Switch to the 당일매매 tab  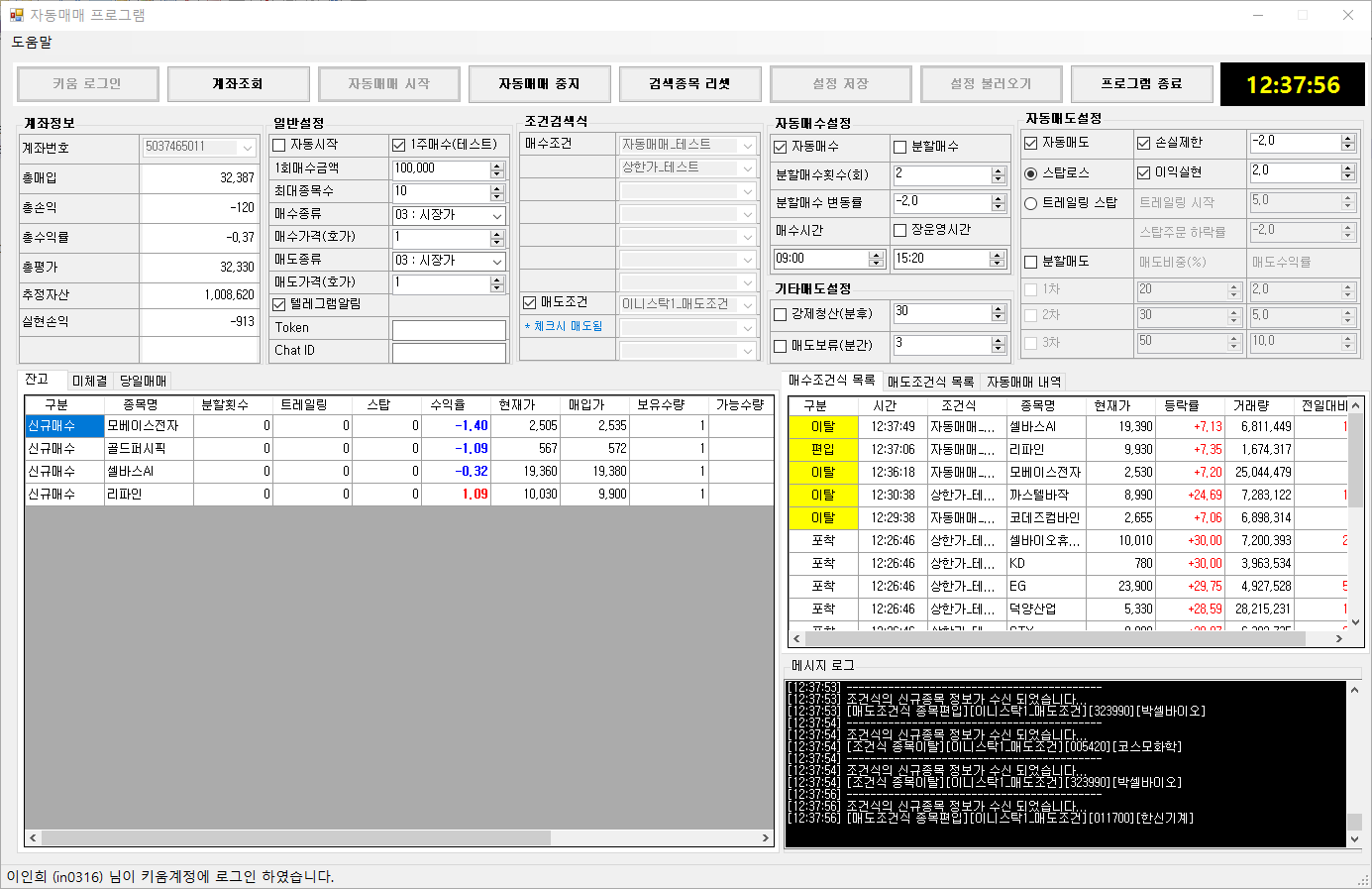pyautogui.click(x=144, y=381)
